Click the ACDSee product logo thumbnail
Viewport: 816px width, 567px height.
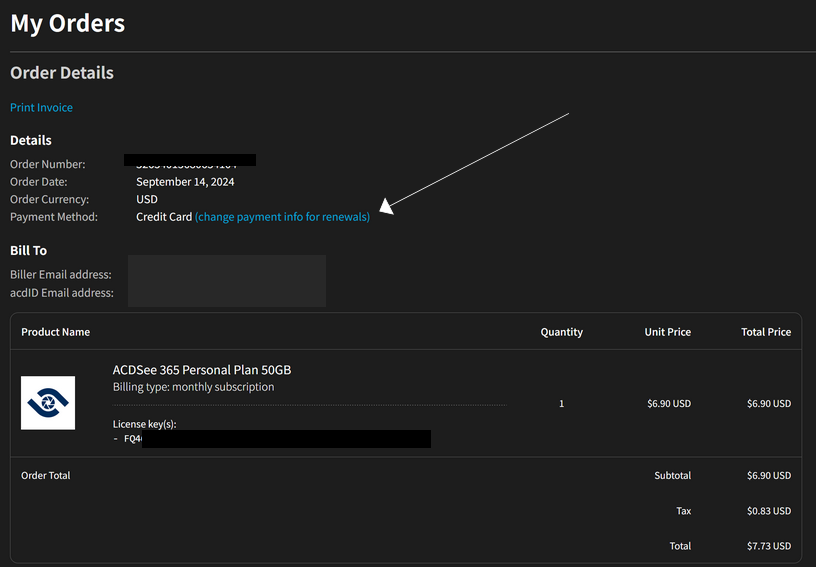(x=48, y=403)
